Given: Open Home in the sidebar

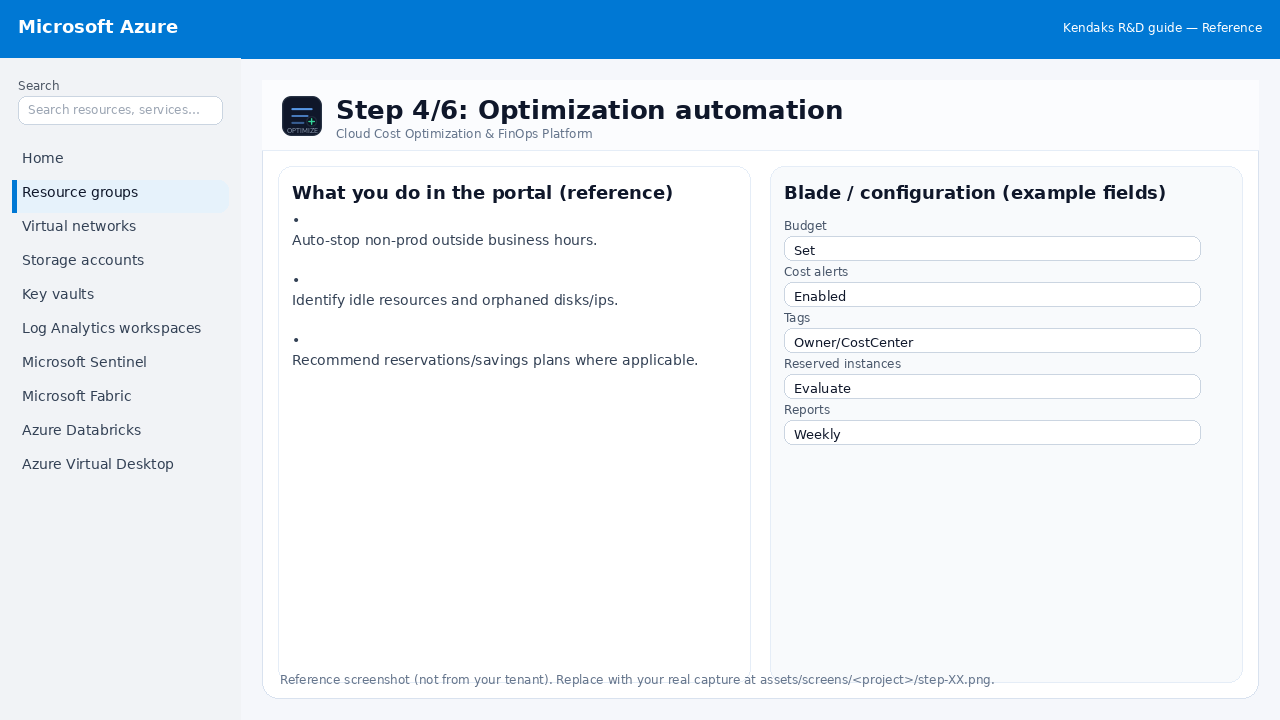Looking at the screenshot, I should click(120, 158).
